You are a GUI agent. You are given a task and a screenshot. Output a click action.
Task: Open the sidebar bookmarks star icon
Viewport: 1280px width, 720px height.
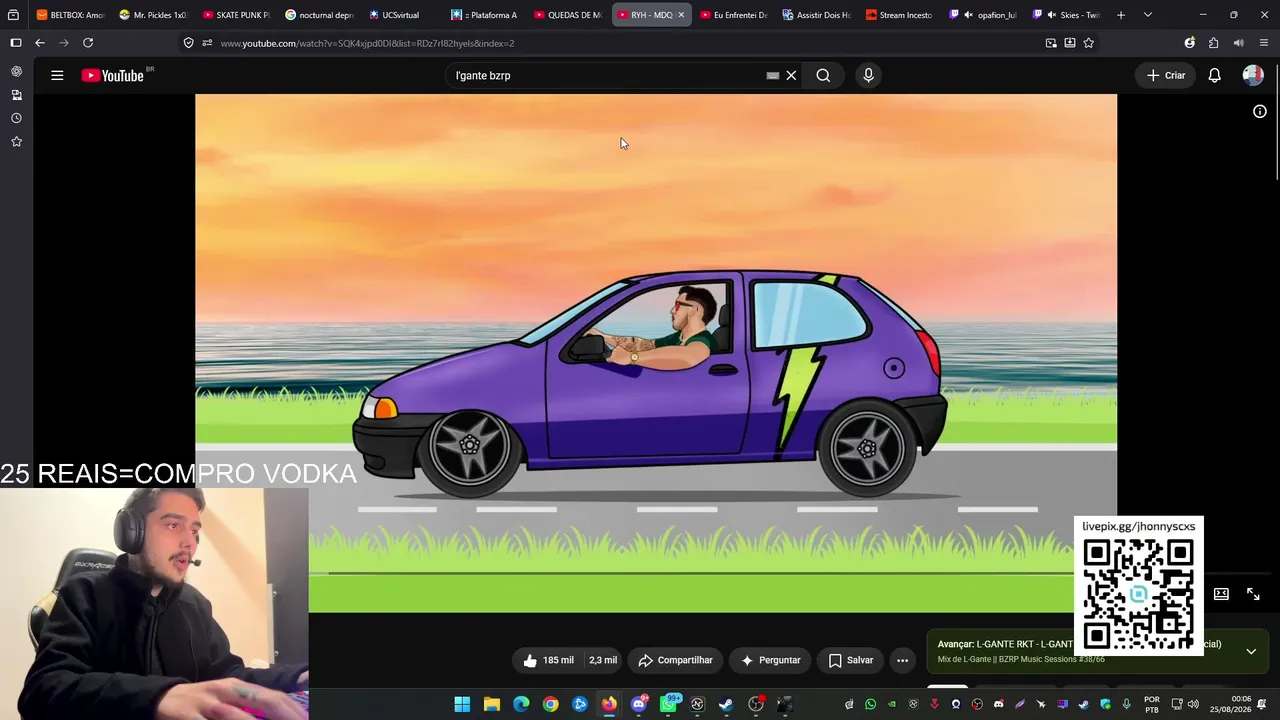16,142
